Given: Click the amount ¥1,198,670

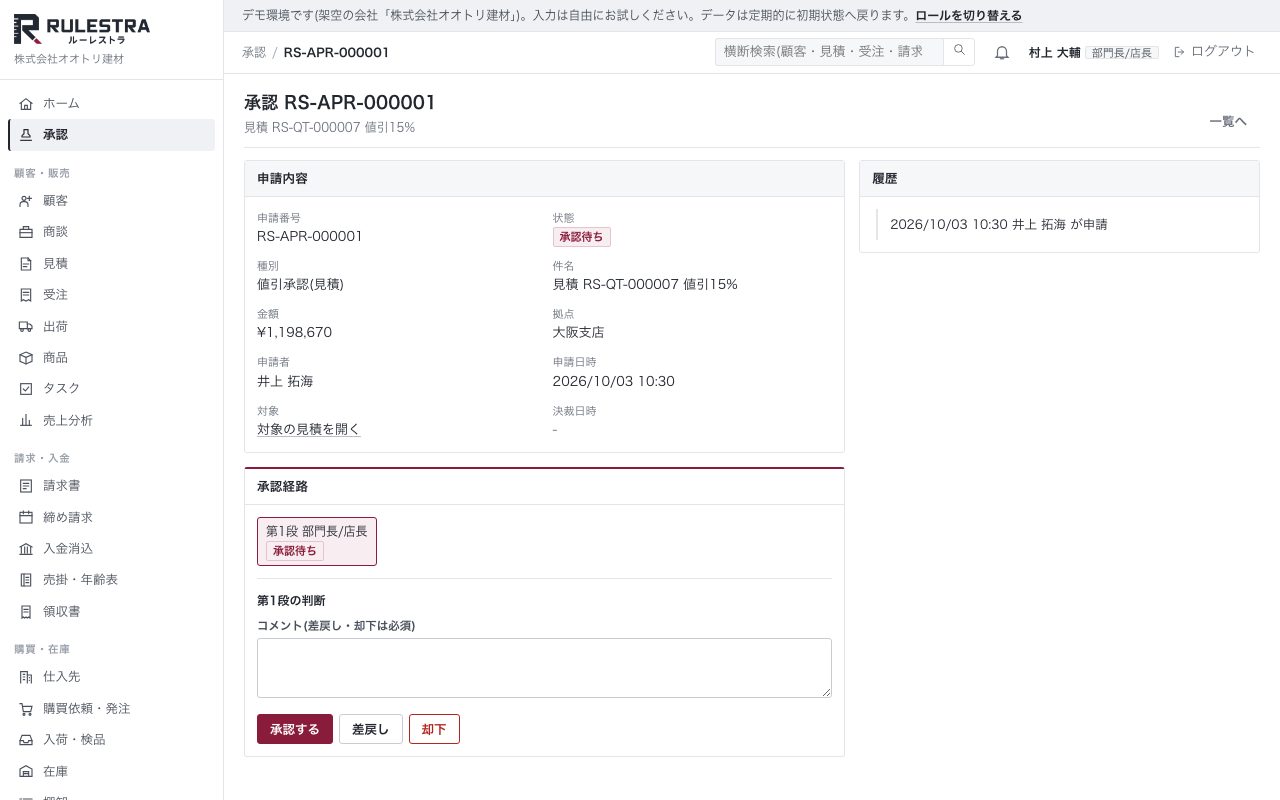Looking at the screenshot, I should pos(294,332).
